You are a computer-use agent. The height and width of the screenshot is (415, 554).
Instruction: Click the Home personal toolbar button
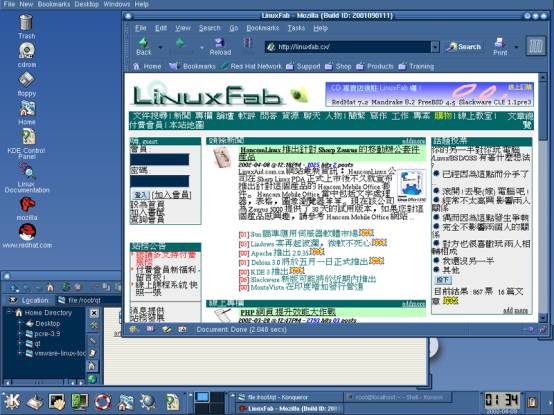(147, 66)
